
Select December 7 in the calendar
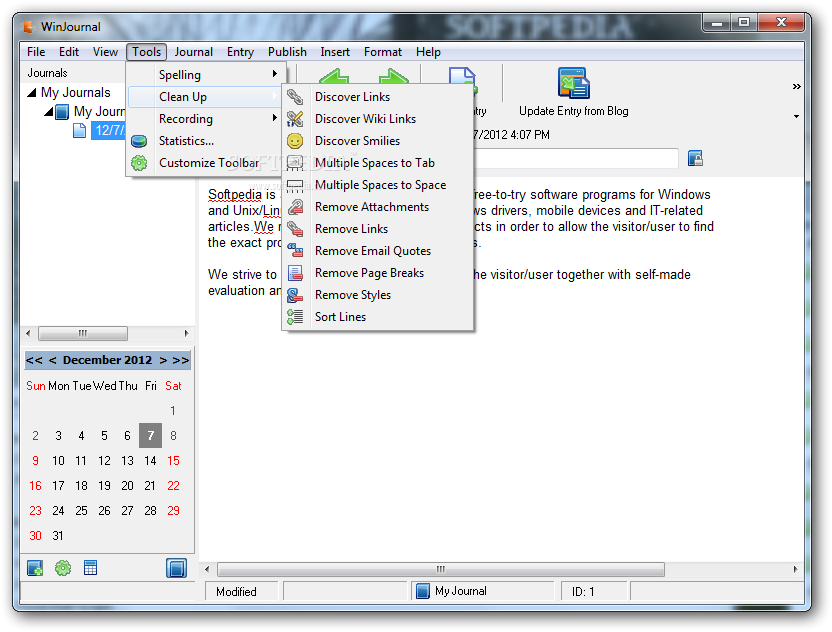point(151,436)
